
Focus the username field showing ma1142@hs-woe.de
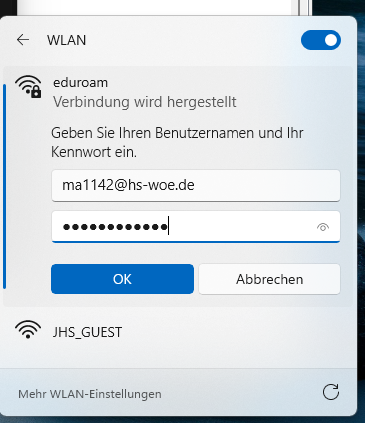(196, 185)
